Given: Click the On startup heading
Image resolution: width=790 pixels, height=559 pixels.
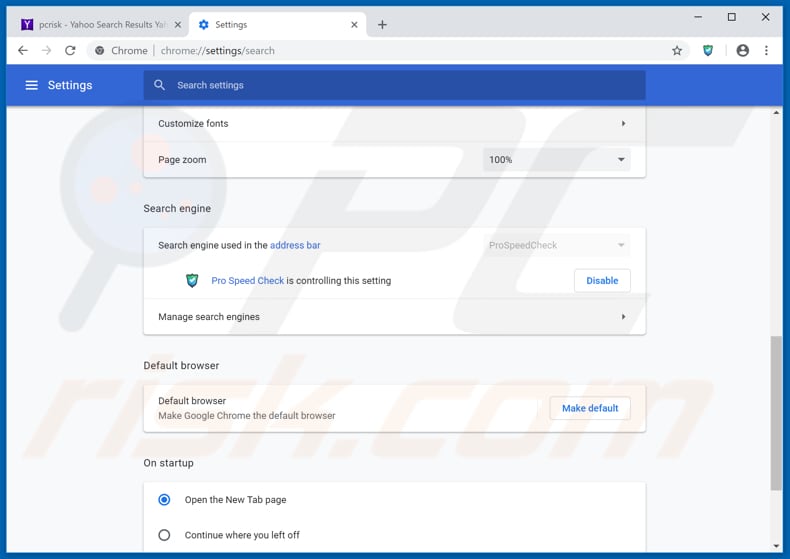Looking at the screenshot, I should click(x=168, y=463).
